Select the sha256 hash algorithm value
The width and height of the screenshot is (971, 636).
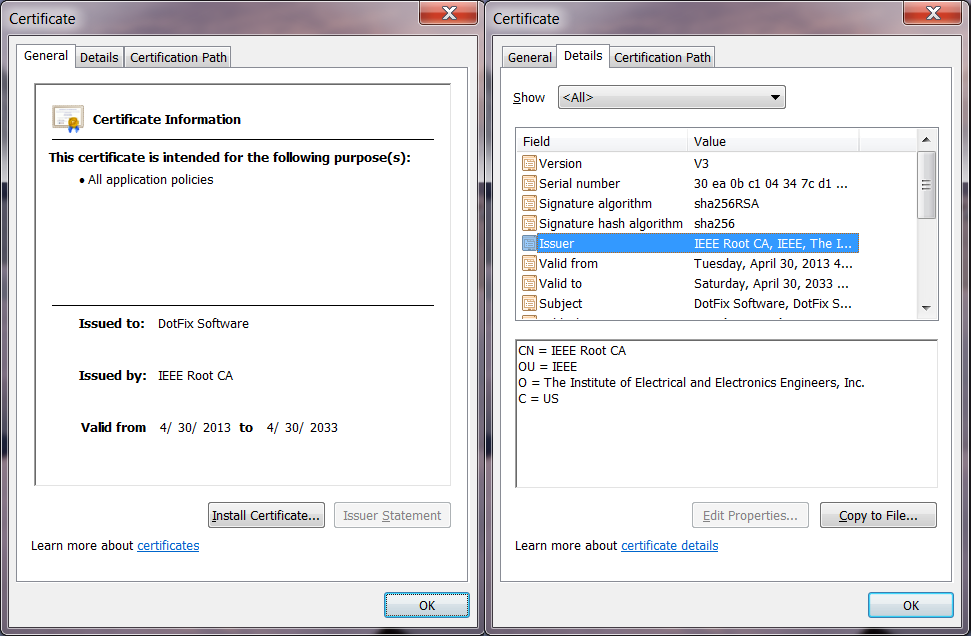[x=714, y=224]
